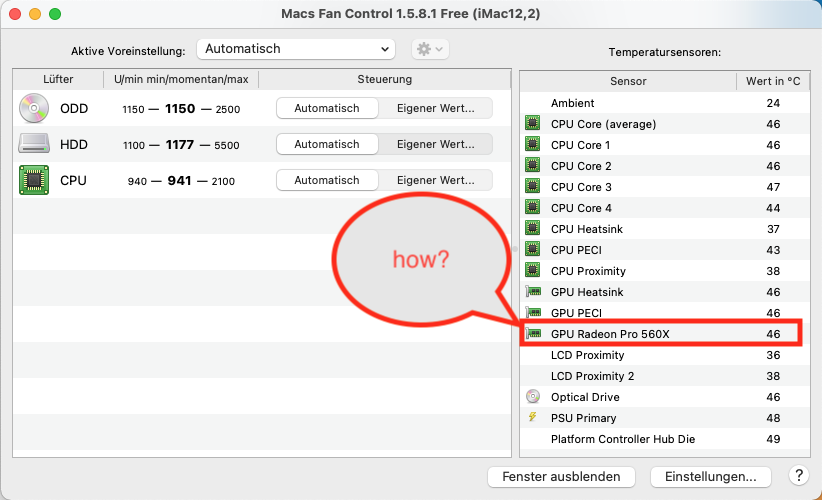Click the CPU Core 2 chip icon
Image resolution: width=822 pixels, height=500 pixels.
[x=533, y=166]
